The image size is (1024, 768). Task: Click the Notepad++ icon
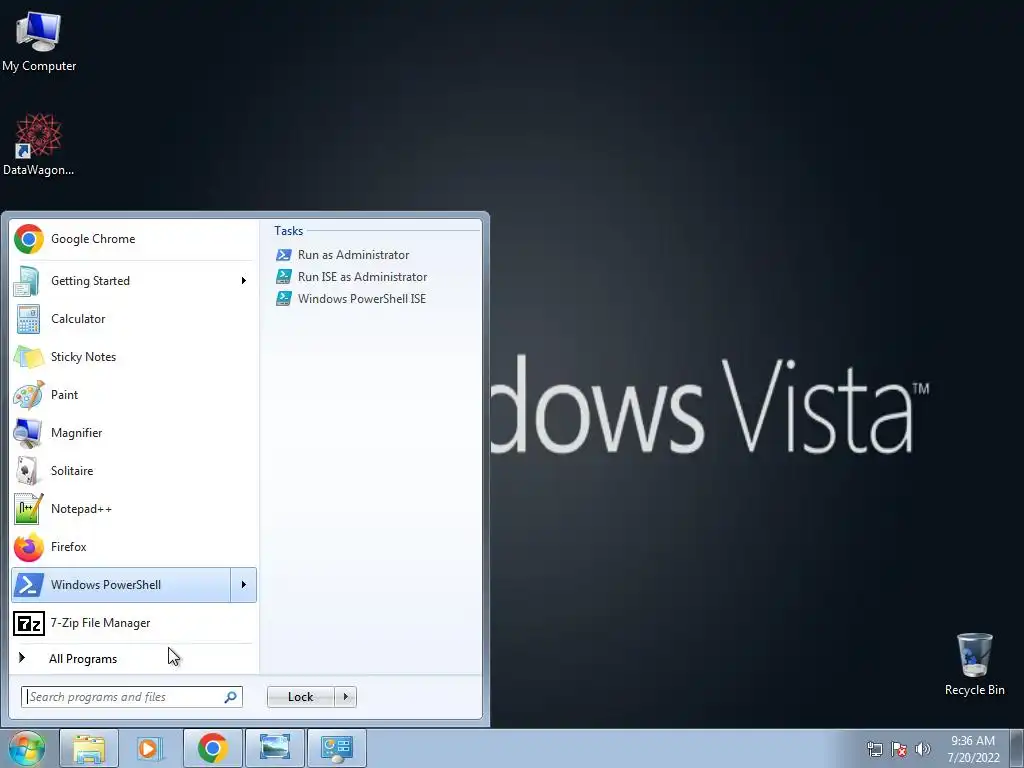coord(29,509)
